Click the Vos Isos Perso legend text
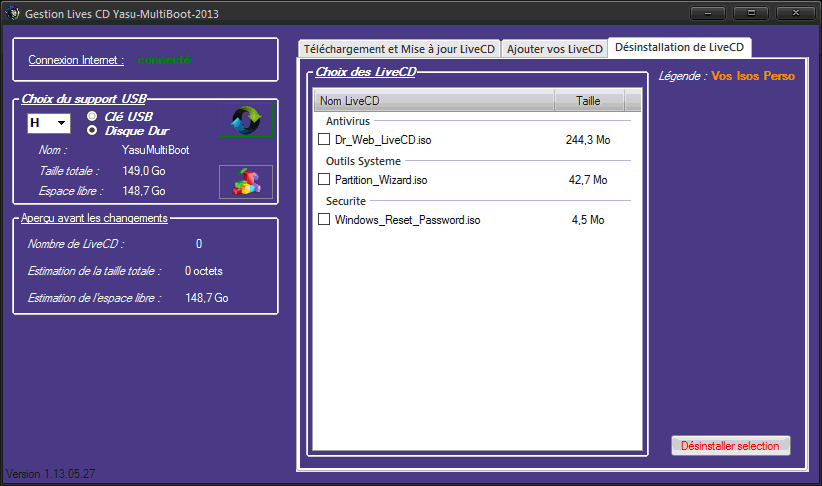Viewport: 822px width, 486px height. click(753, 76)
